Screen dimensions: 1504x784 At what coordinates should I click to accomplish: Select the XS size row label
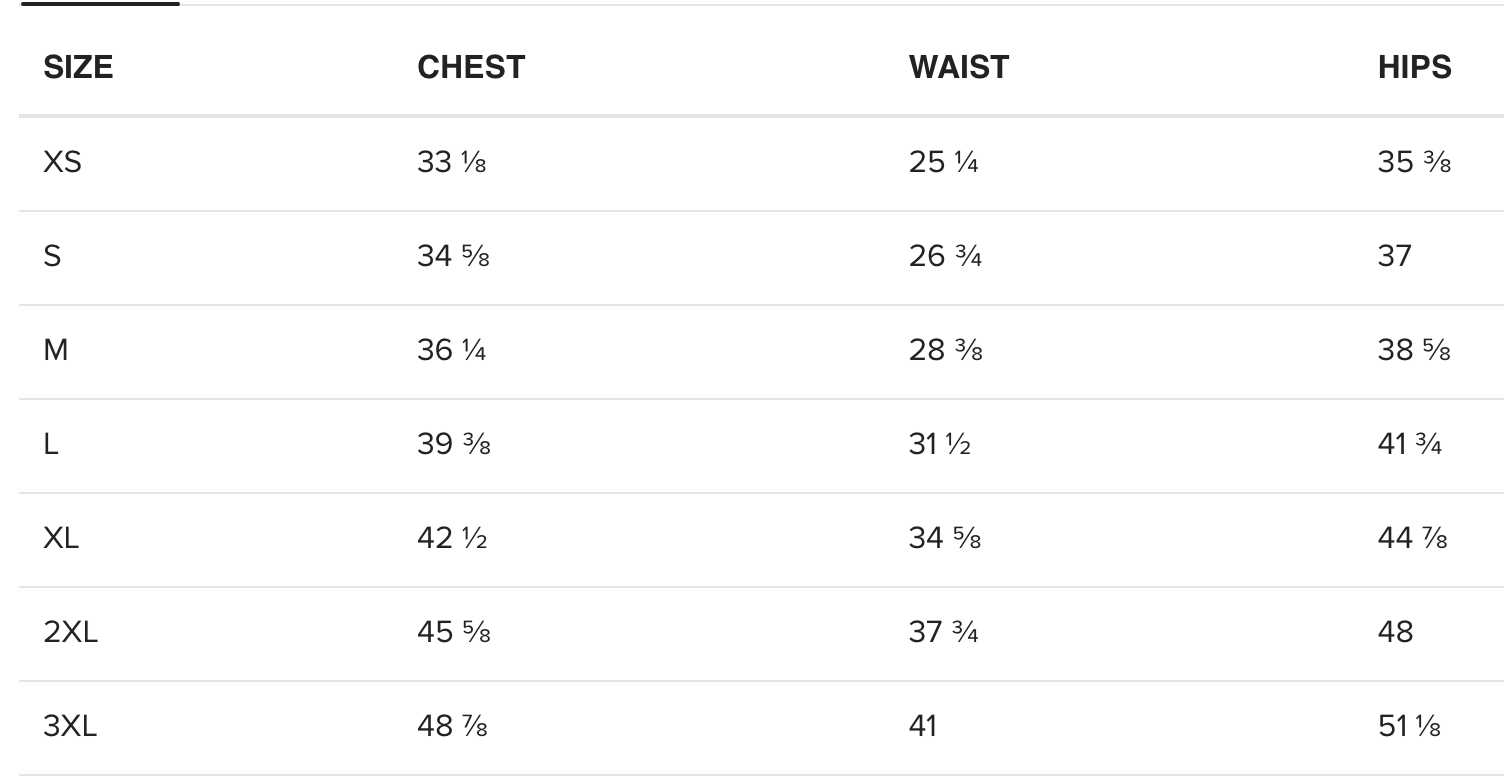point(62,161)
